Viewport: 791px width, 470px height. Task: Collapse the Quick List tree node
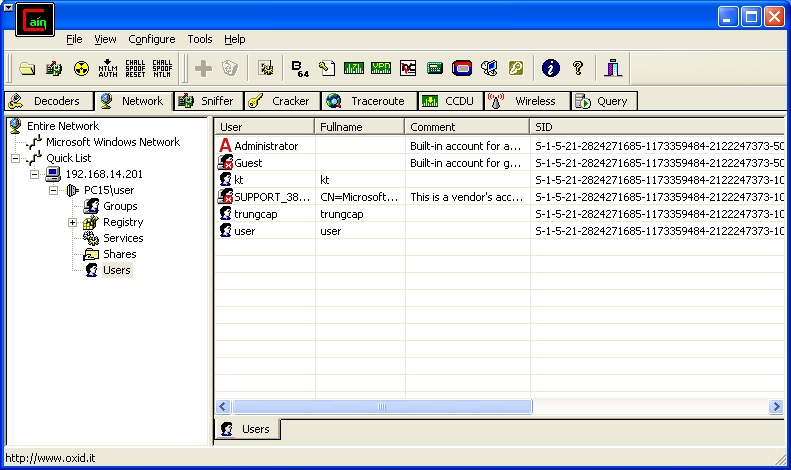click(x=16, y=158)
